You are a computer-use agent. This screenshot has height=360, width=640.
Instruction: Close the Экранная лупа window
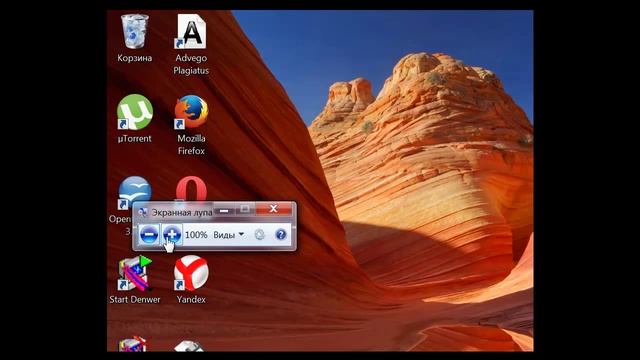coord(273,209)
